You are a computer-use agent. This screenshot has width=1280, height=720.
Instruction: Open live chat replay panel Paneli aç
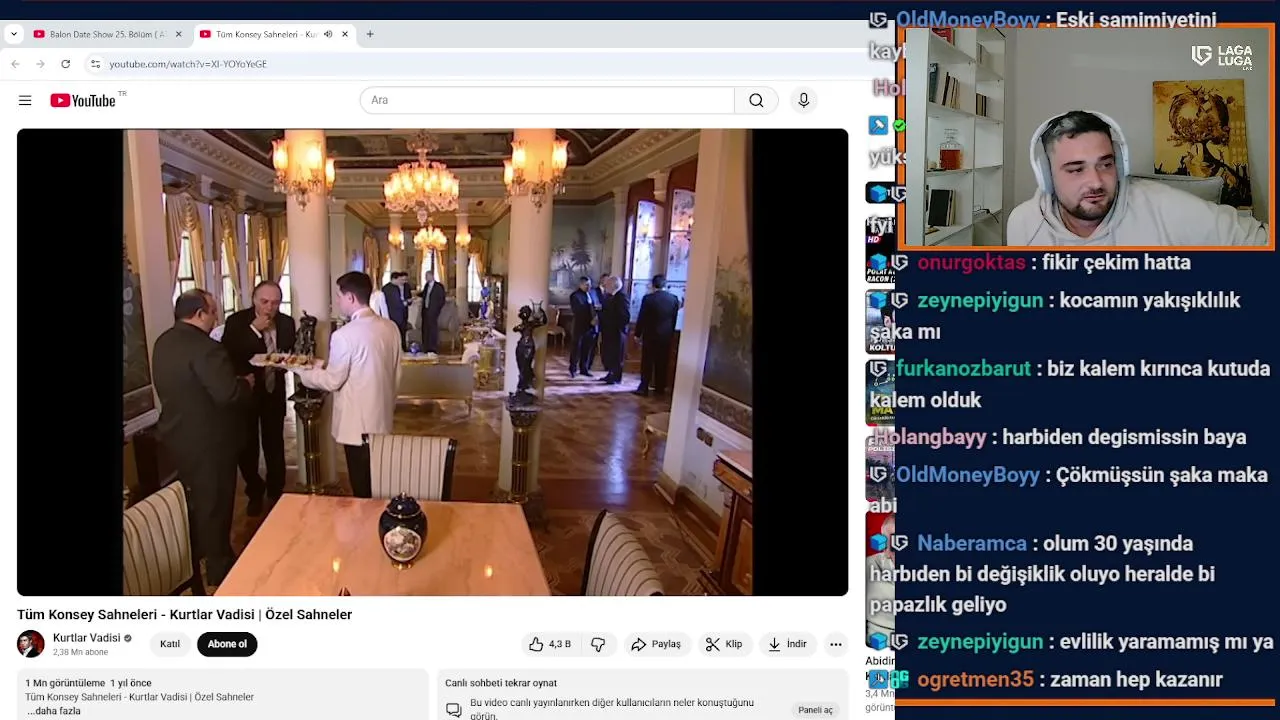click(815, 710)
